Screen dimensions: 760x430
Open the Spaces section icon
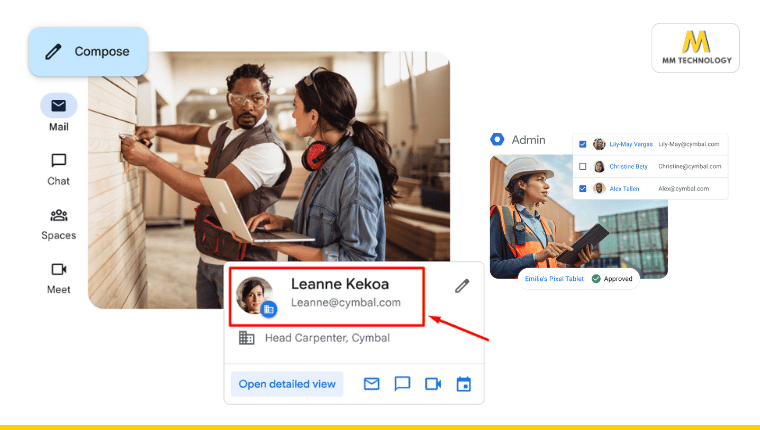[x=59, y=215]
